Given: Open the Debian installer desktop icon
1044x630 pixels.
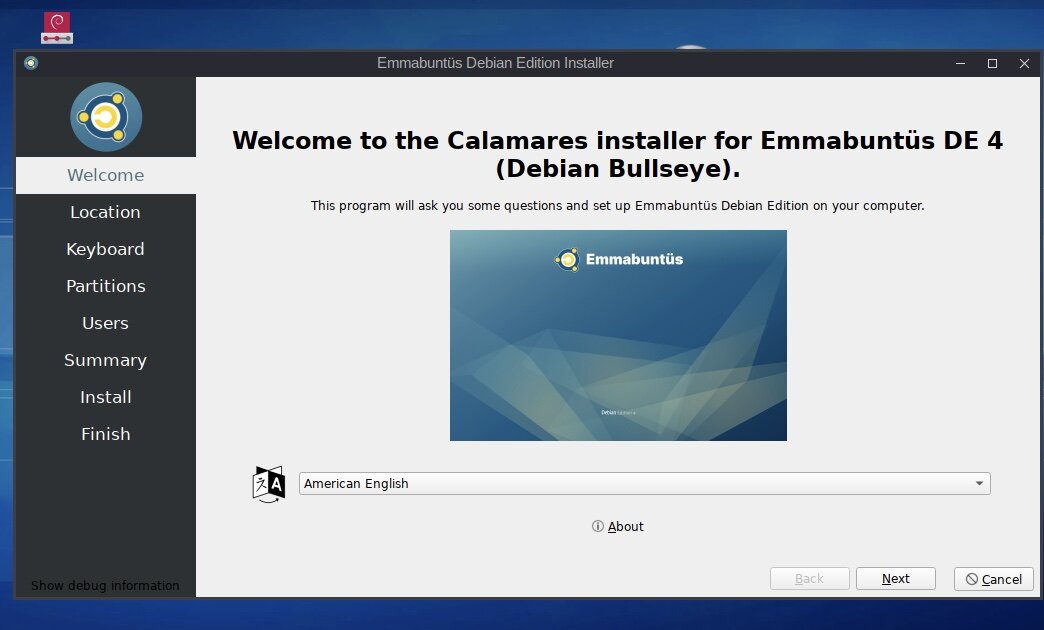Looking at the screenshot, I should click(x=57, y=28).
